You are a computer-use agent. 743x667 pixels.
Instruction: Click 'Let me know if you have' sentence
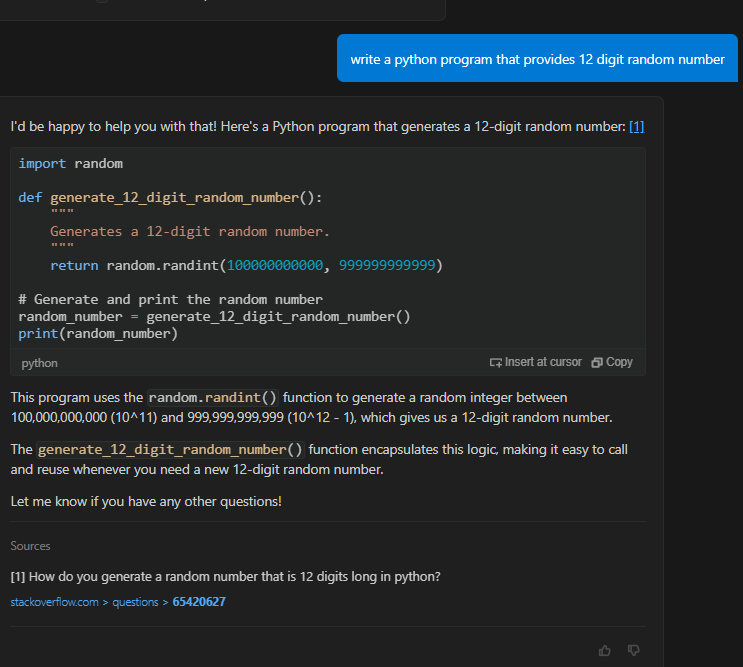(146, 501)
